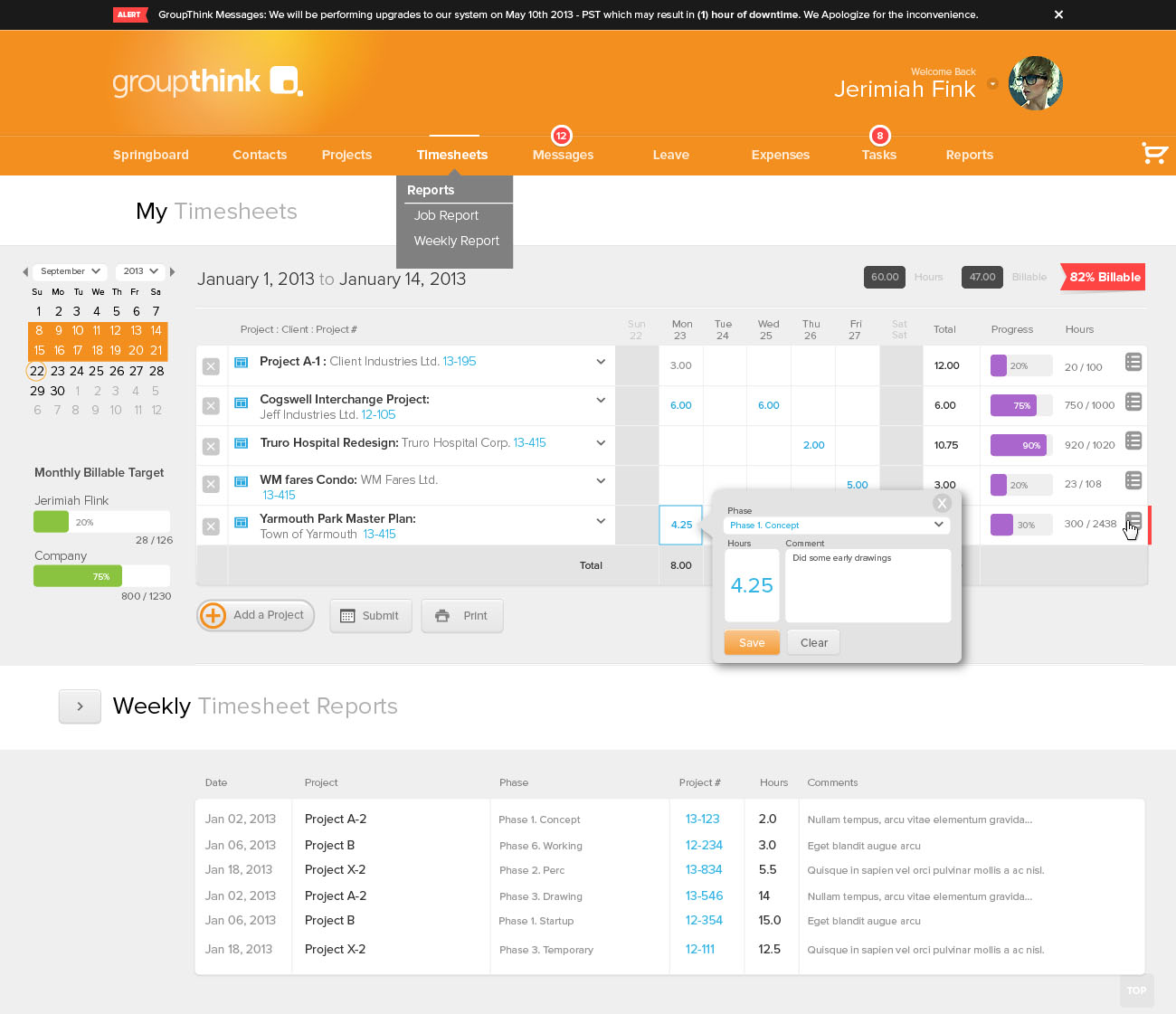Remove Project A-1 row with X

(211, 366)
